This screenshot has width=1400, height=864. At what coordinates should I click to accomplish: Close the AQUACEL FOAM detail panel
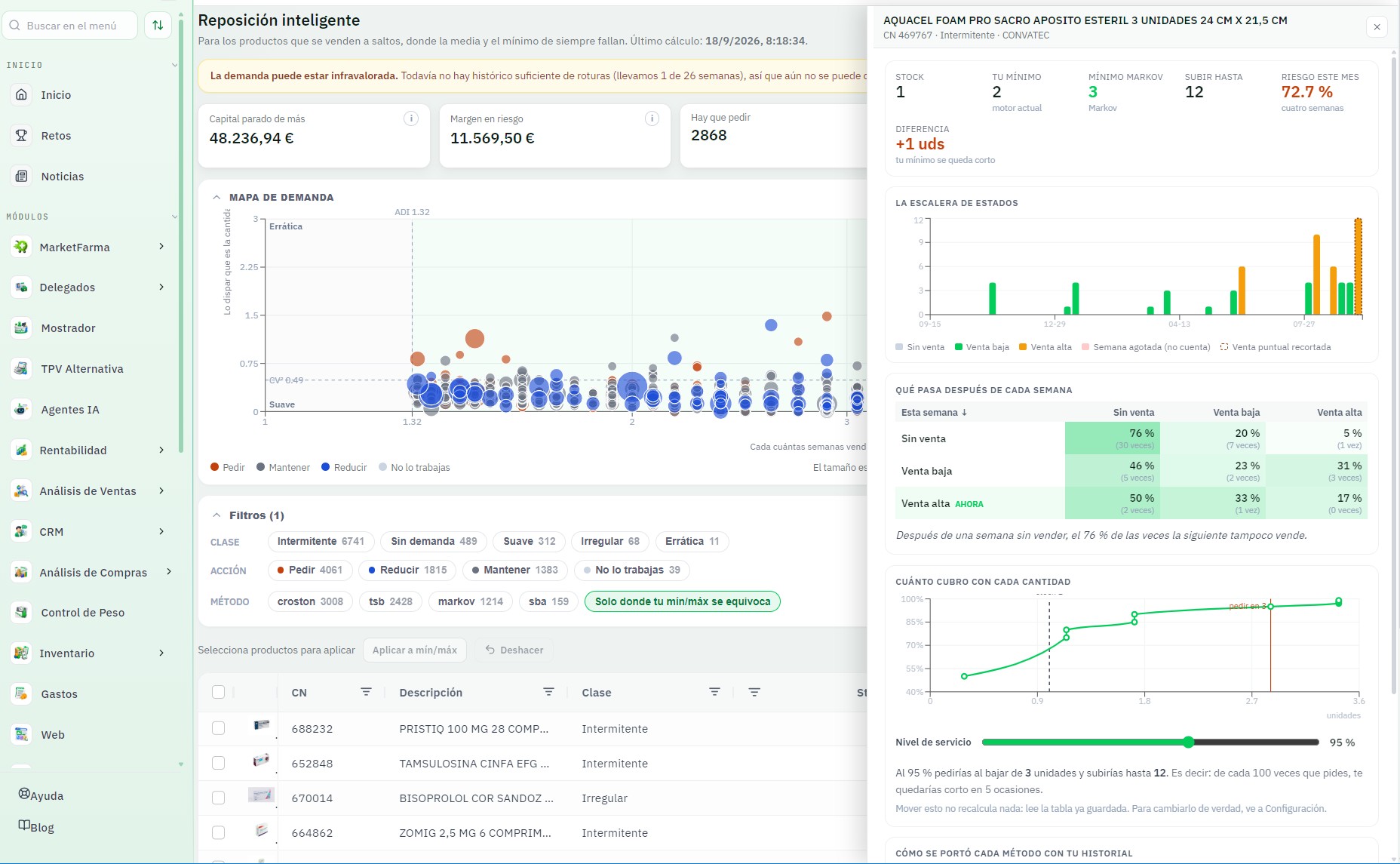pos(1377,27)
